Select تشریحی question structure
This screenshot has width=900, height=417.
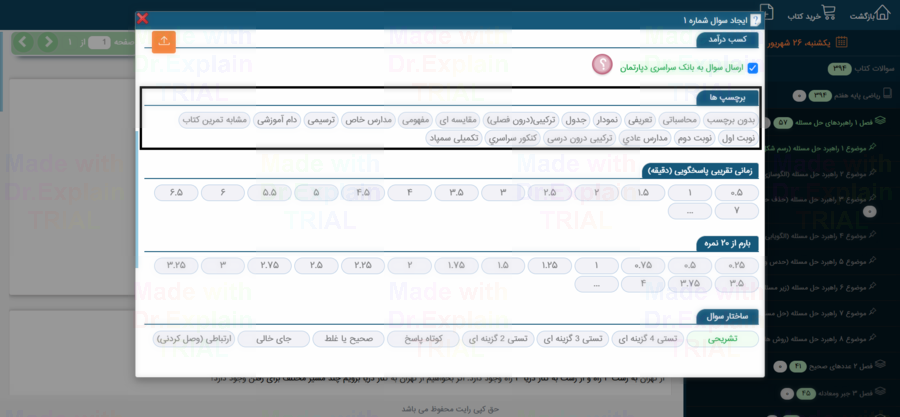722,339
